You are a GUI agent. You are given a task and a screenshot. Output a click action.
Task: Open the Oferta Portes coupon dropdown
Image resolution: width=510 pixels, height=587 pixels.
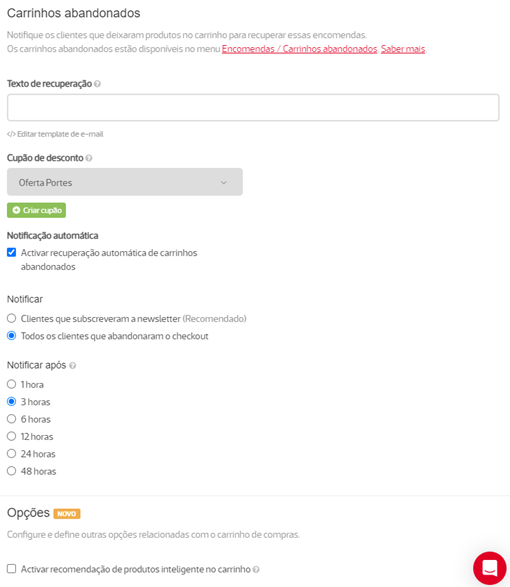tap(125, 182)
